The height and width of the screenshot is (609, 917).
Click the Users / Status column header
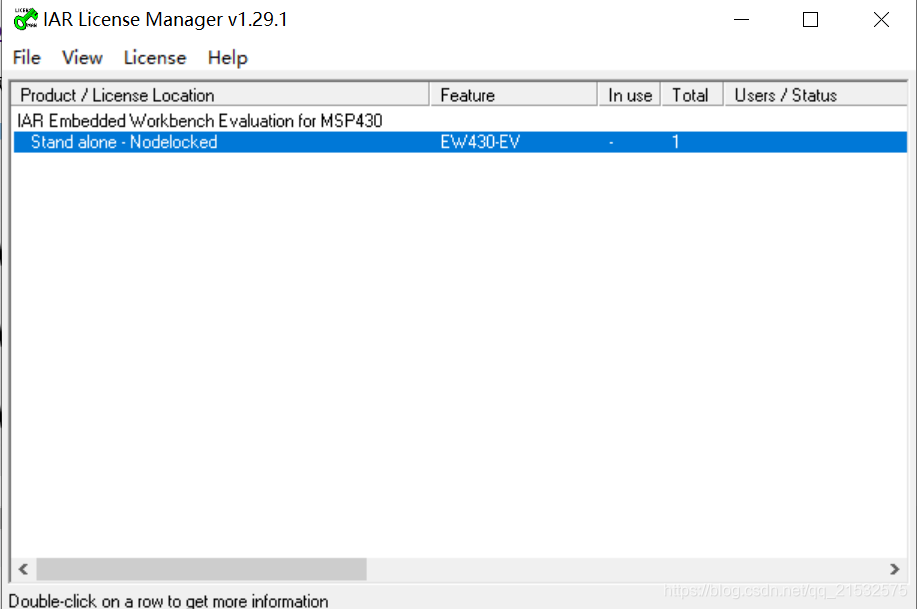pos(816,95)
